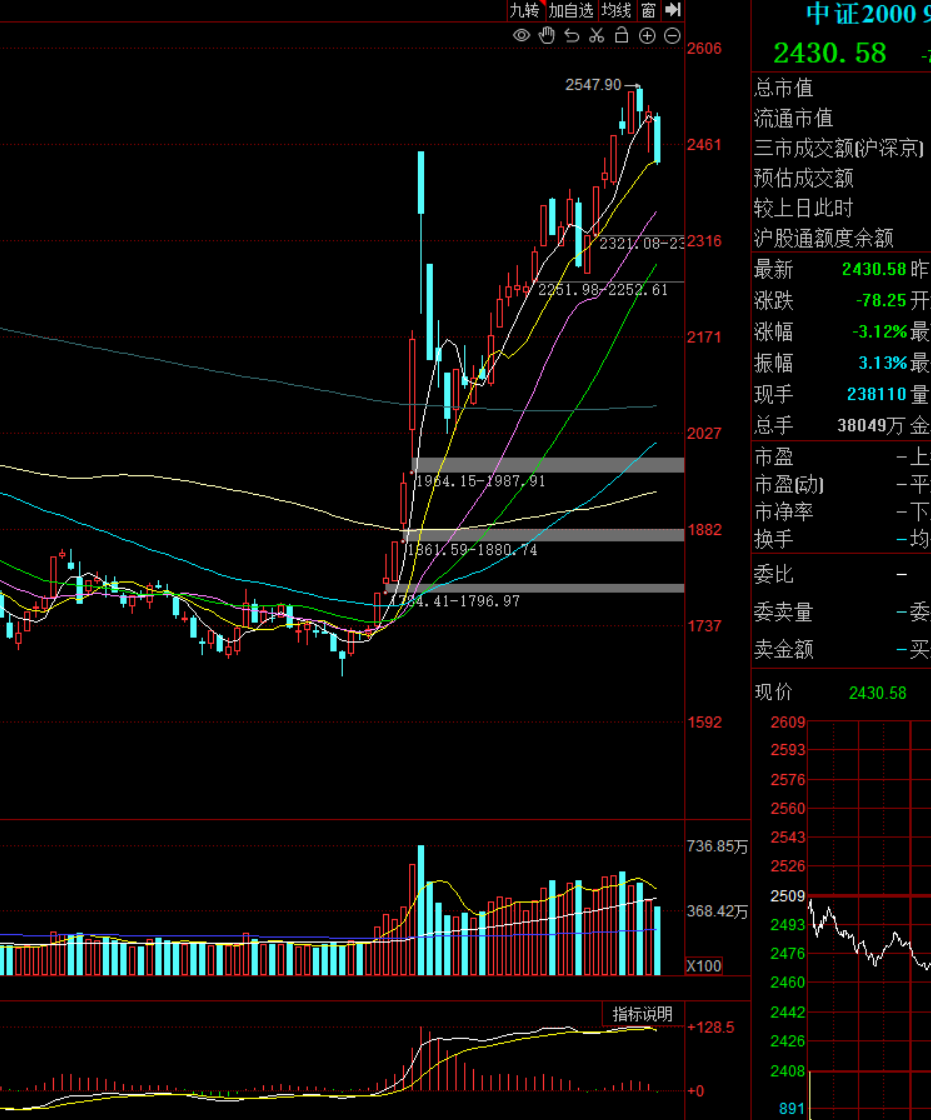
Task: Click the X100 volume unit label
Action: (704, 966)
